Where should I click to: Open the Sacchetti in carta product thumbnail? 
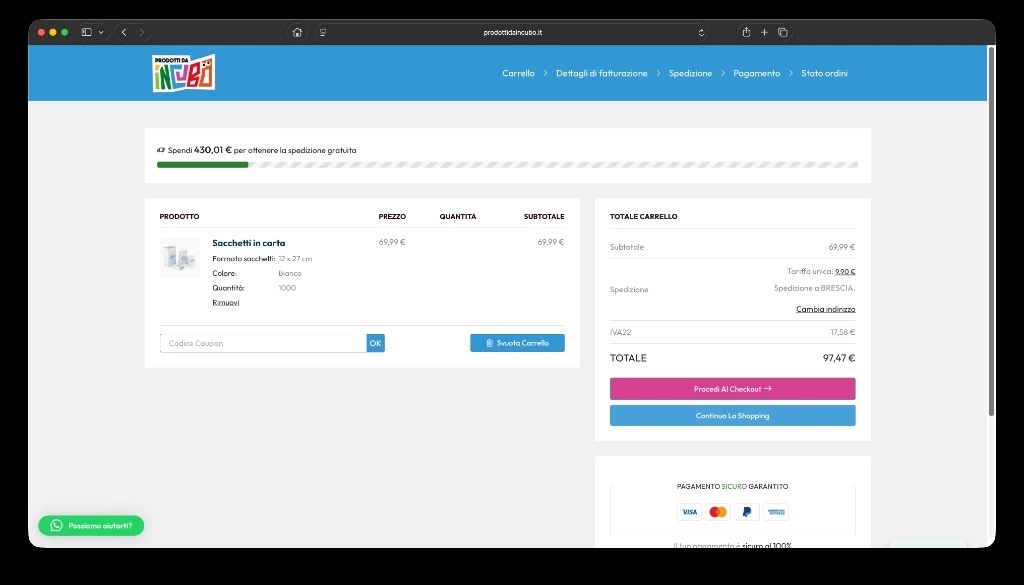coord(180,257)
